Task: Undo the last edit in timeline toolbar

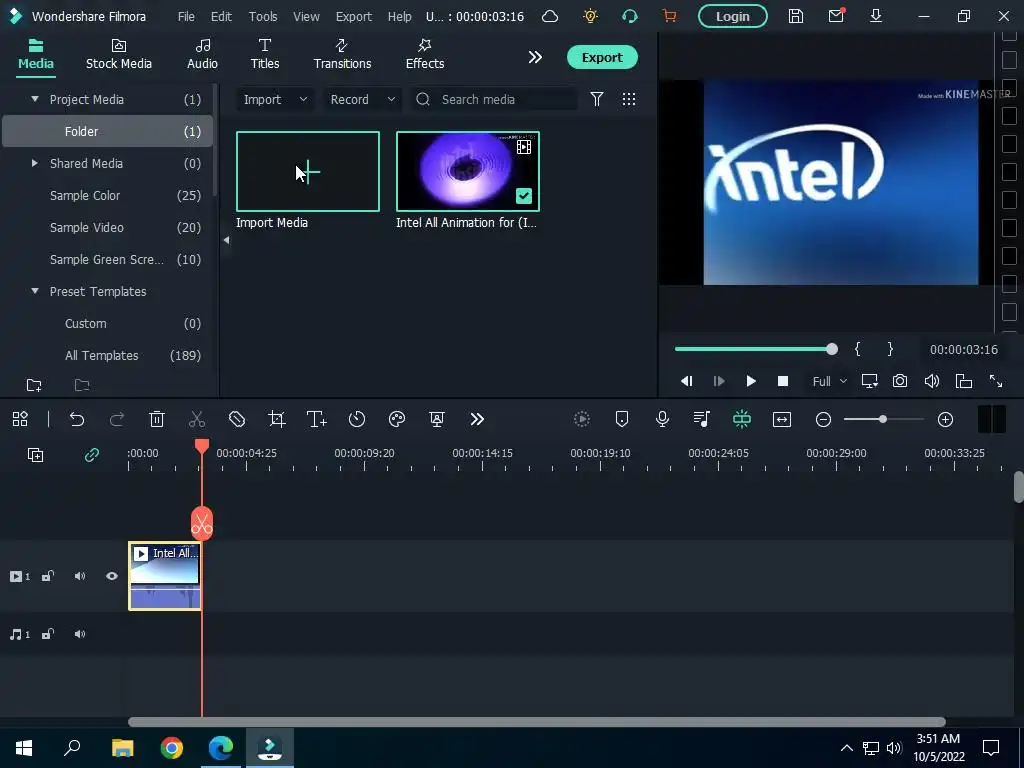Action: [77, 419]
